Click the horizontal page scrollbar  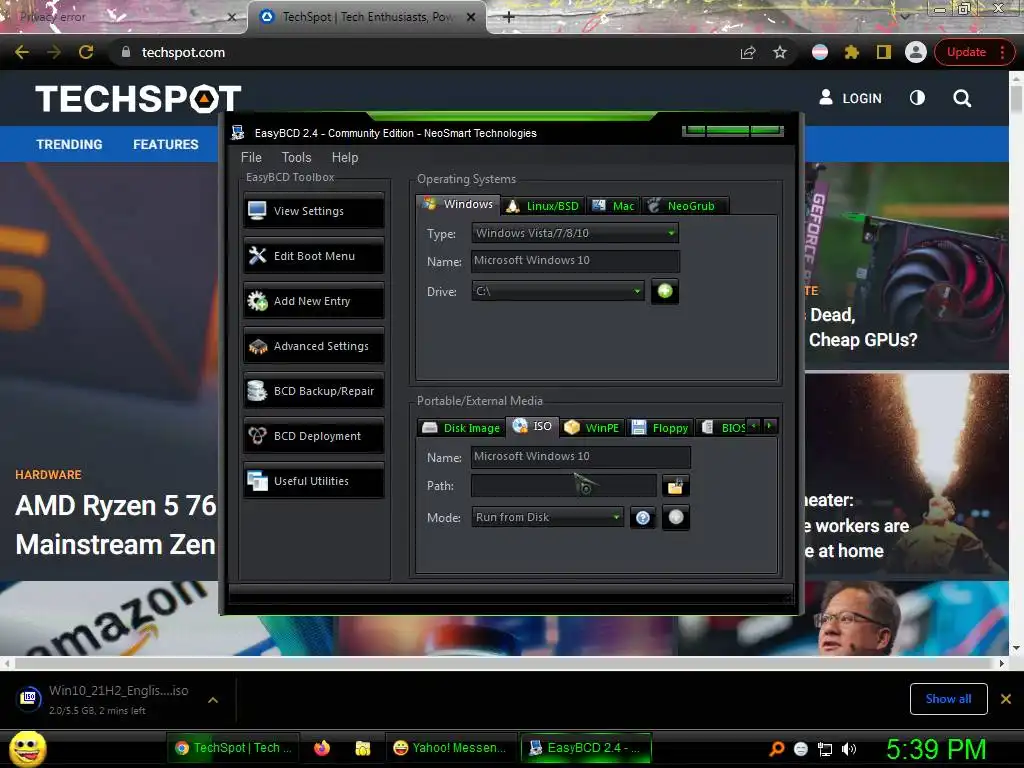click(504, 664)
